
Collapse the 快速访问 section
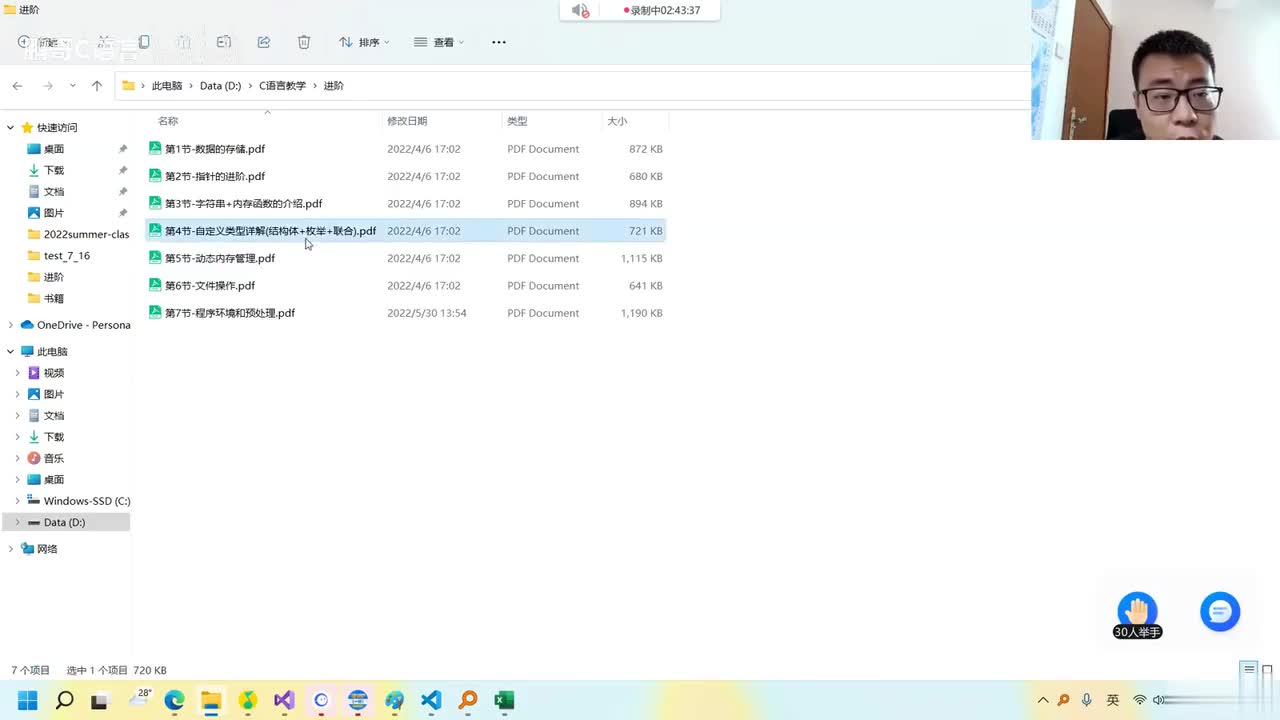pos(11,128)
